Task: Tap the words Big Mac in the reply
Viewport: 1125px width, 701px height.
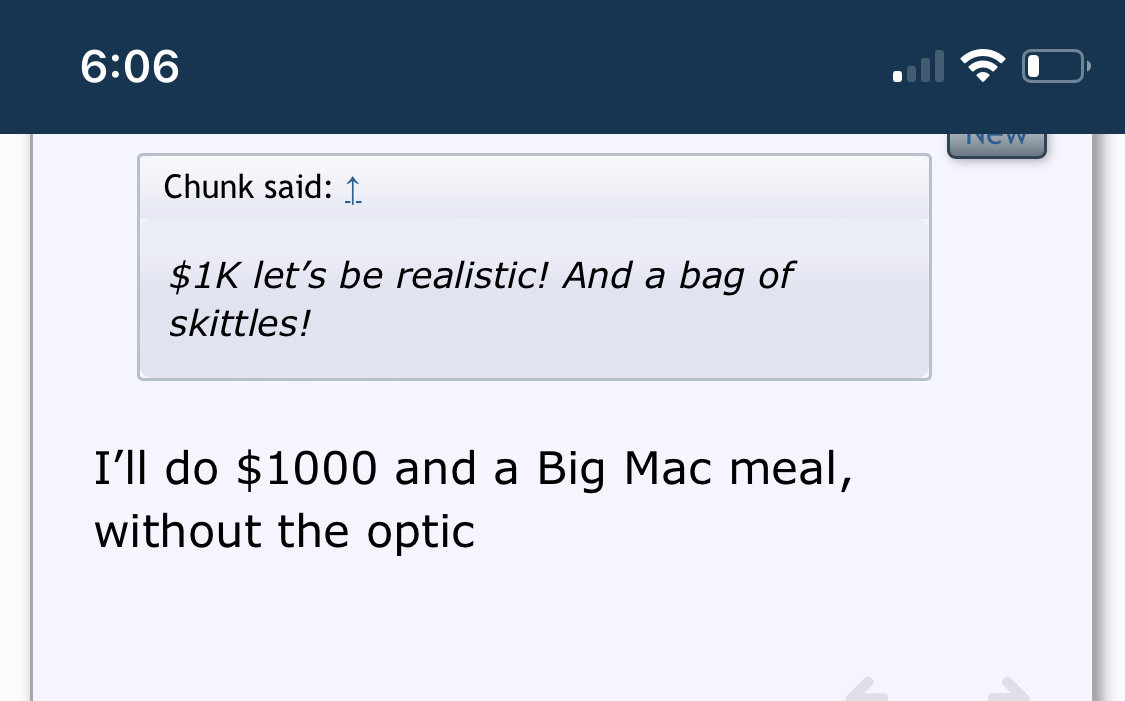Action: tap(624, 469)
